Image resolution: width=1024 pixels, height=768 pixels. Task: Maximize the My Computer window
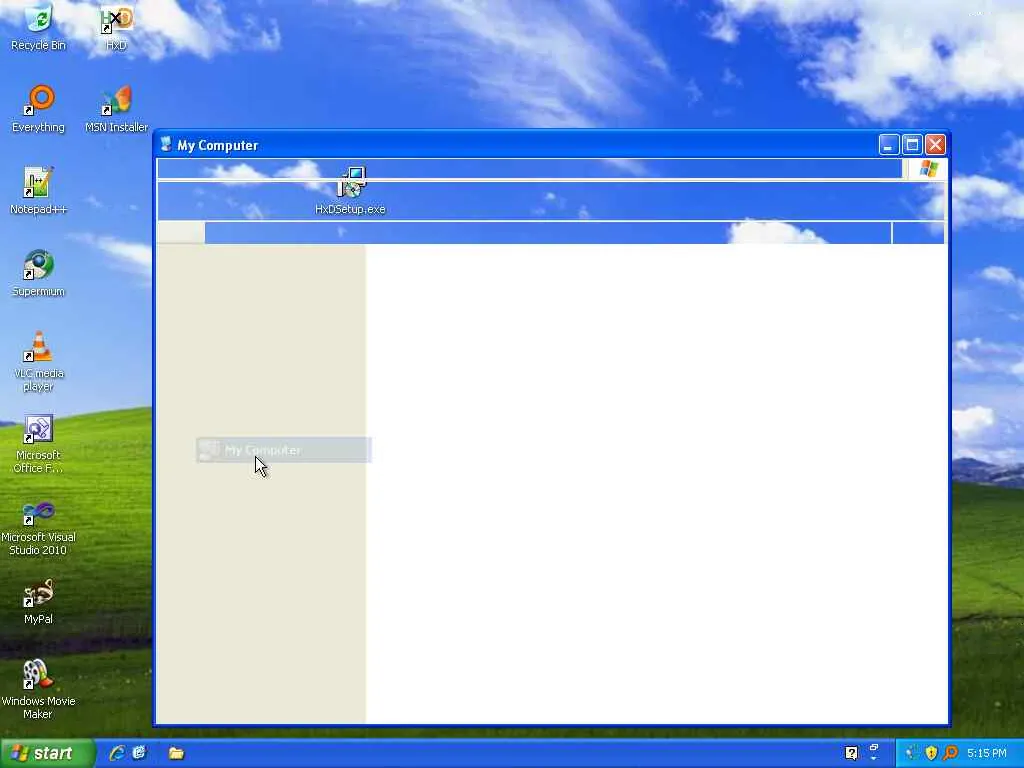click(912, 144)
